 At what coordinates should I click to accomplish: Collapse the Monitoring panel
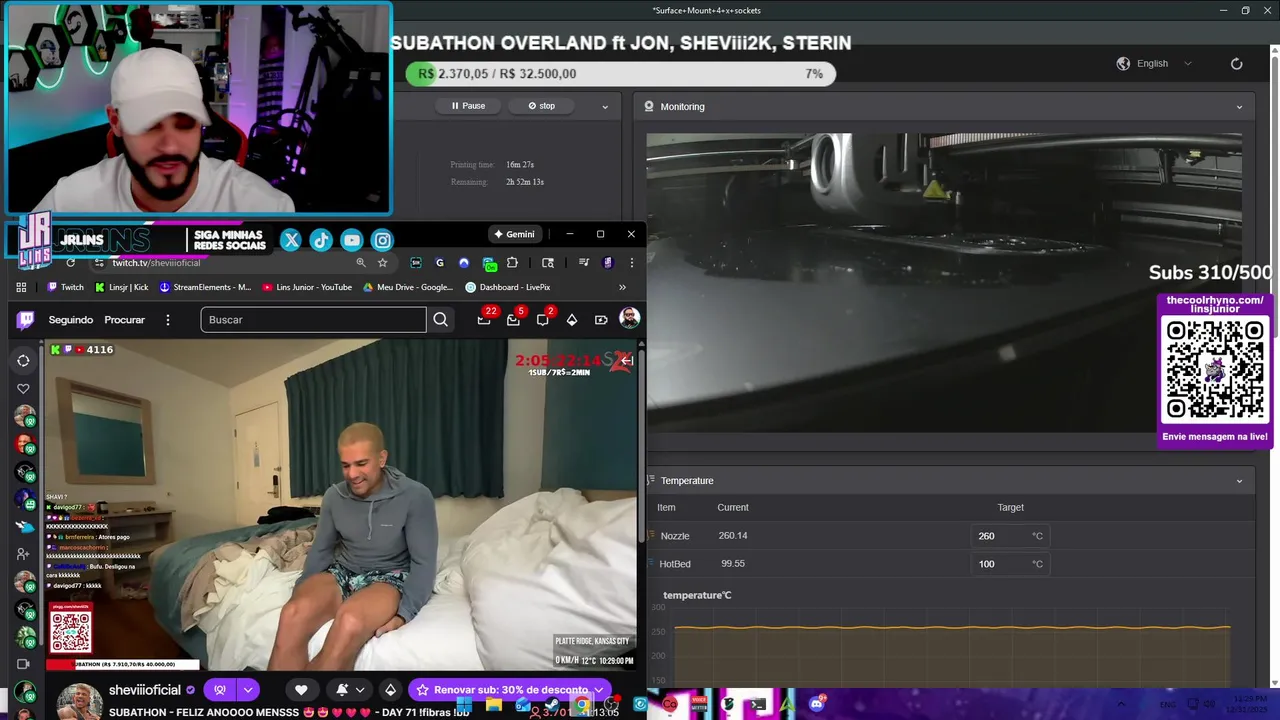click(x=1239, y=107)
